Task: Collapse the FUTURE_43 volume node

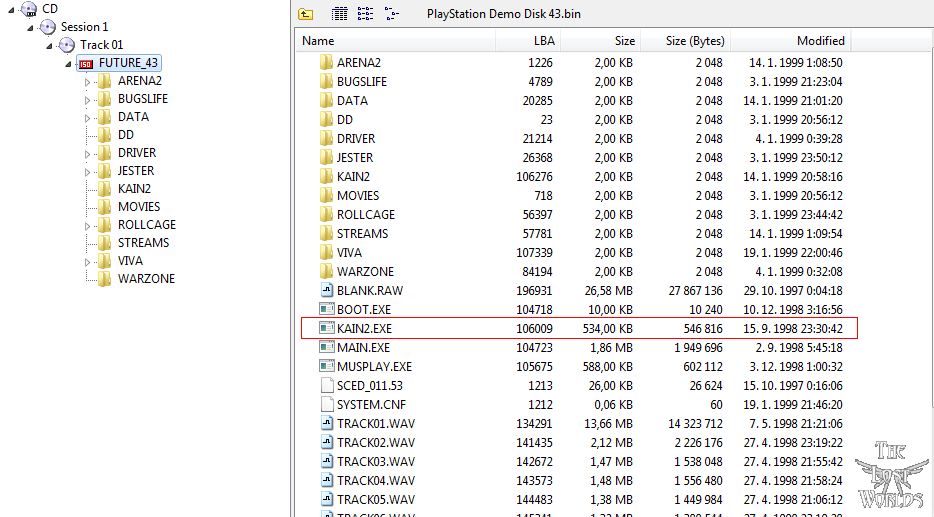Action: tap(69, 64)
